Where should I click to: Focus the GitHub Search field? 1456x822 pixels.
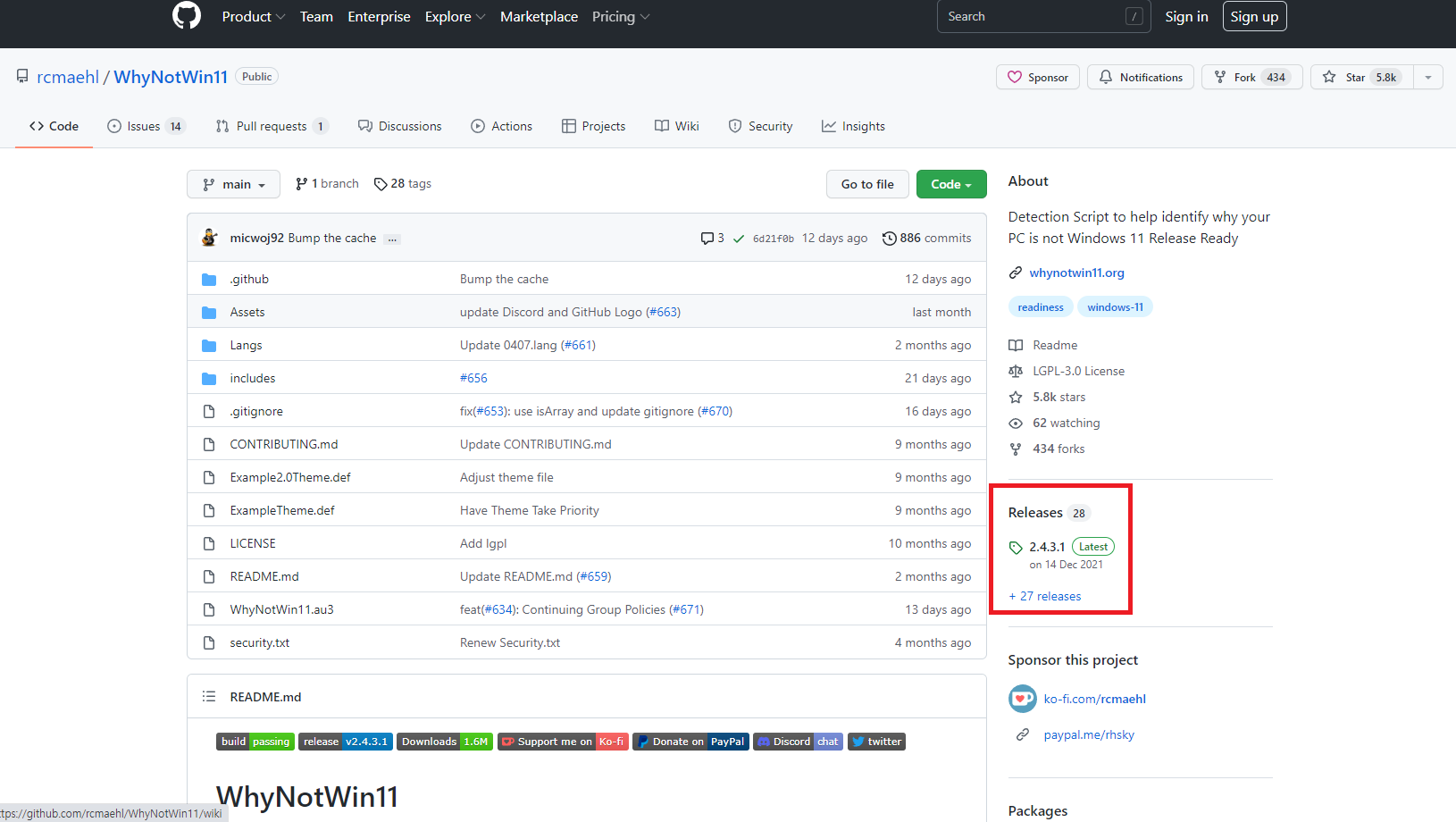point(1043,16)
